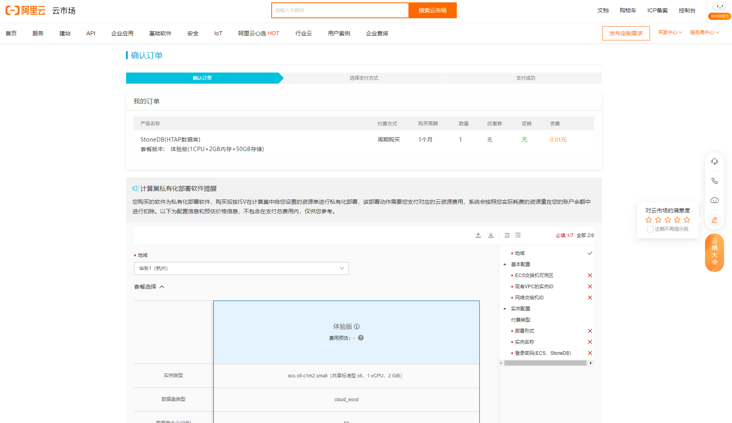Open the 企业应用 navigation menu item

coord(122,33)
